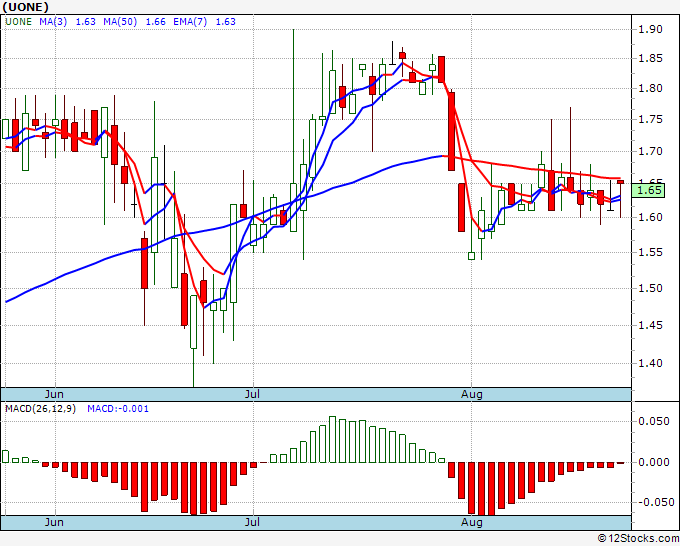Click the 1.60 price axis label
Screen dimensions: 680x546
651,217
